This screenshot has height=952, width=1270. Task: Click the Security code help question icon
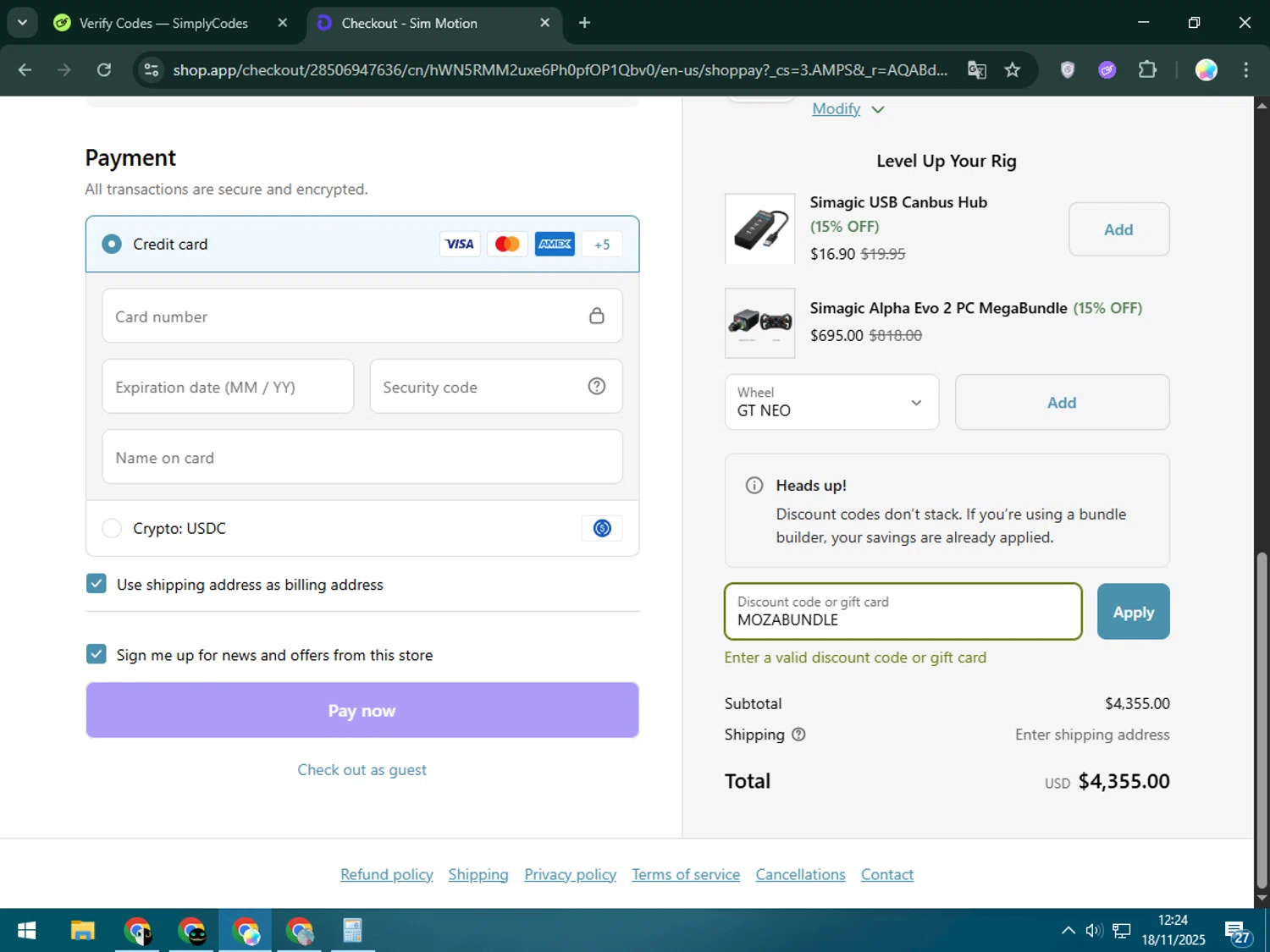click(597, 386)
